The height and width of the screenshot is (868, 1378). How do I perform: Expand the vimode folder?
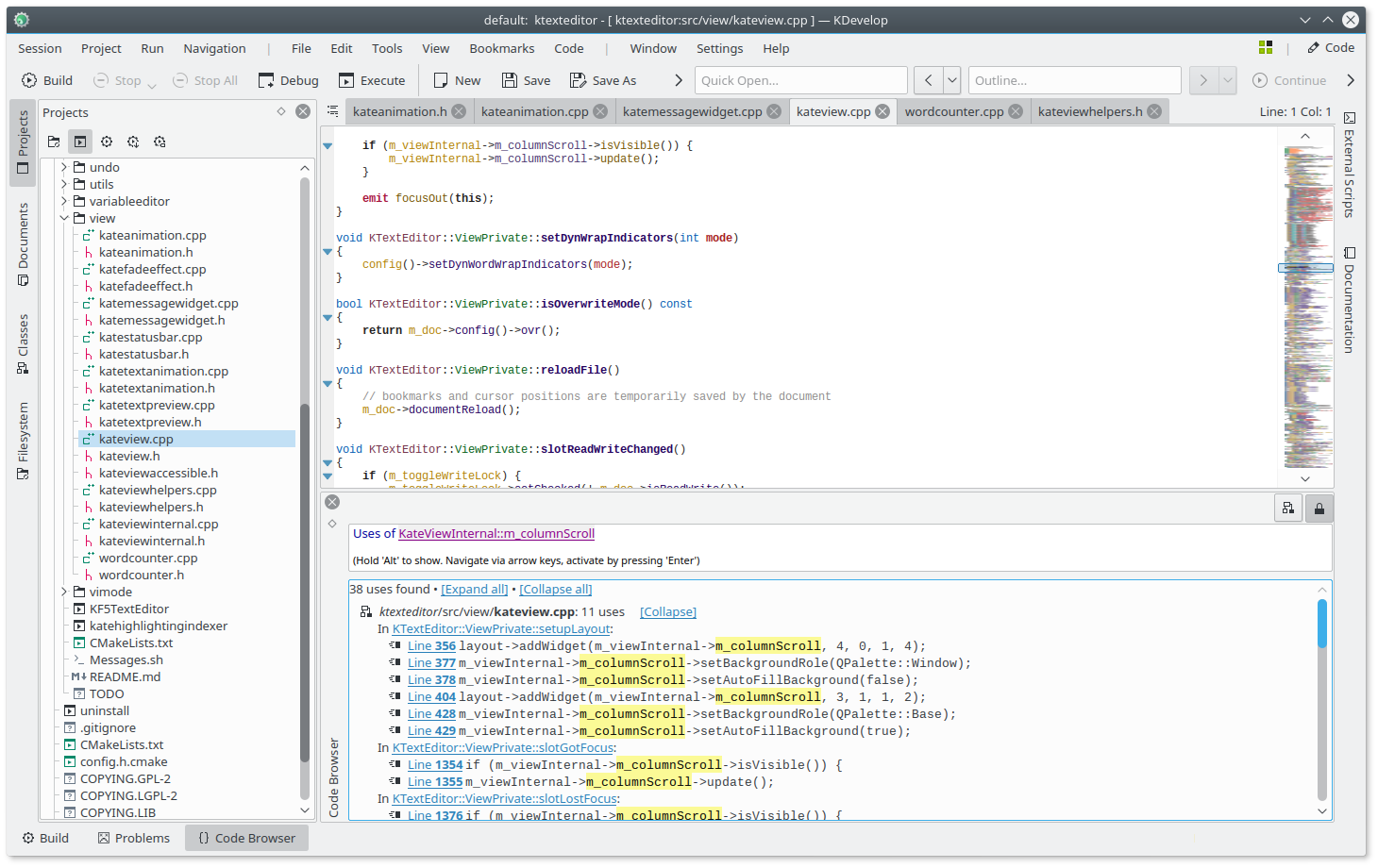pyautogui.click(x=64, y=592)
